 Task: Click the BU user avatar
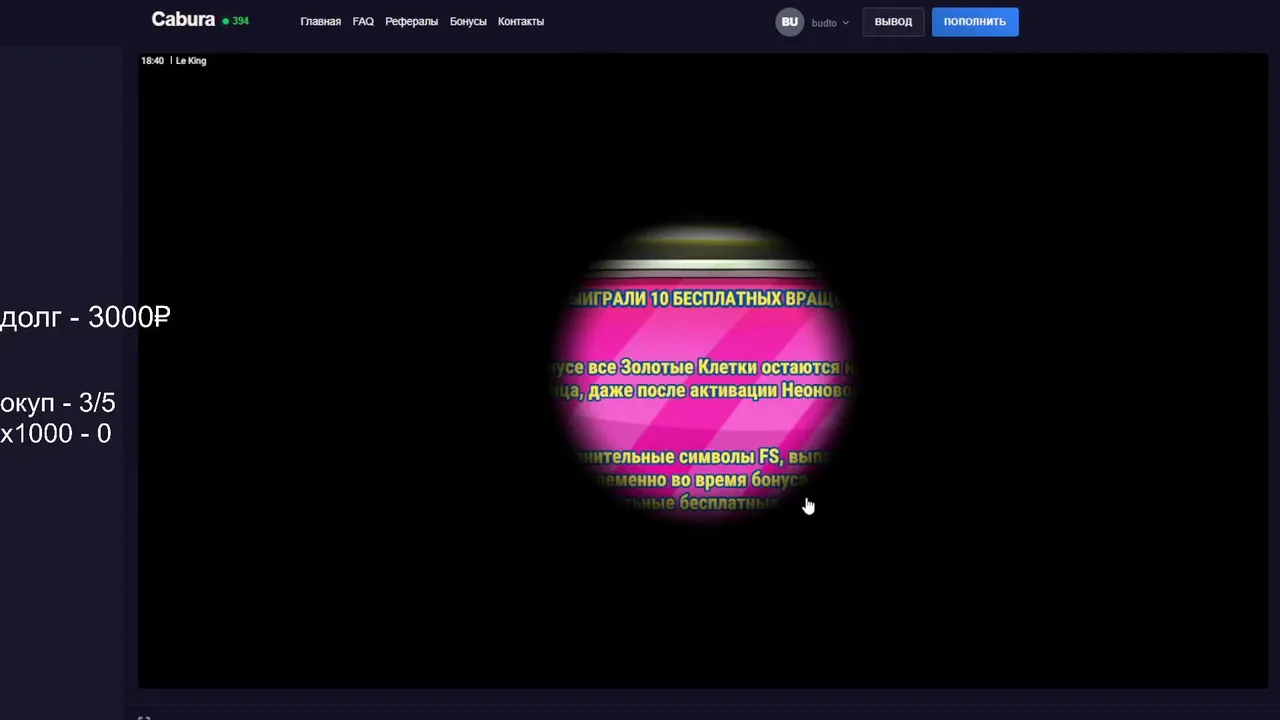pyautogui.click(x=790, y=22)
